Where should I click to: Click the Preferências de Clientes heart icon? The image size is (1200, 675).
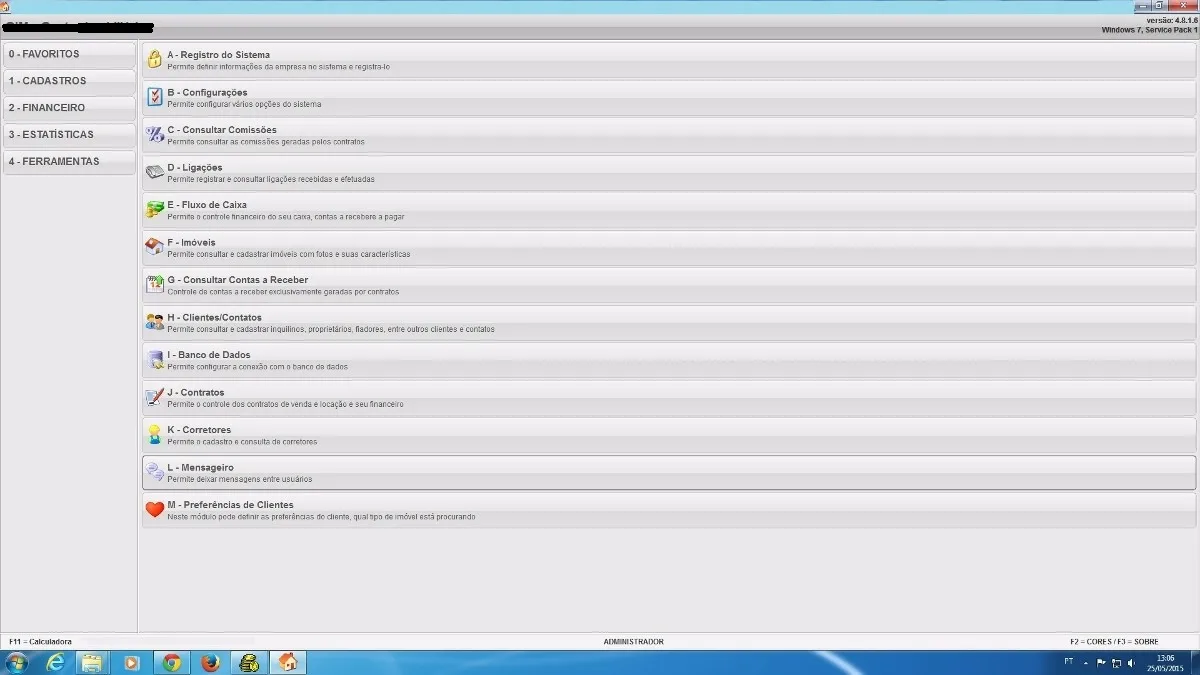[155, 509]
